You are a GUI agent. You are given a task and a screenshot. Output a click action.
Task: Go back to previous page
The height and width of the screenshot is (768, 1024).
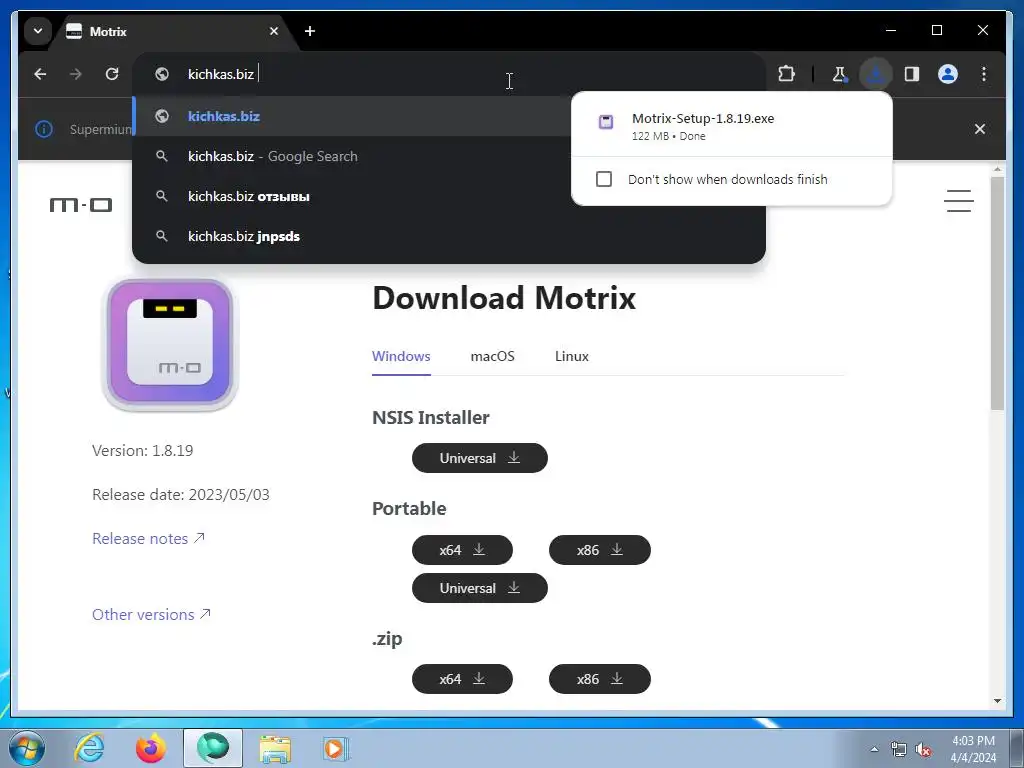pyautogui.click(x=40, y=74)
